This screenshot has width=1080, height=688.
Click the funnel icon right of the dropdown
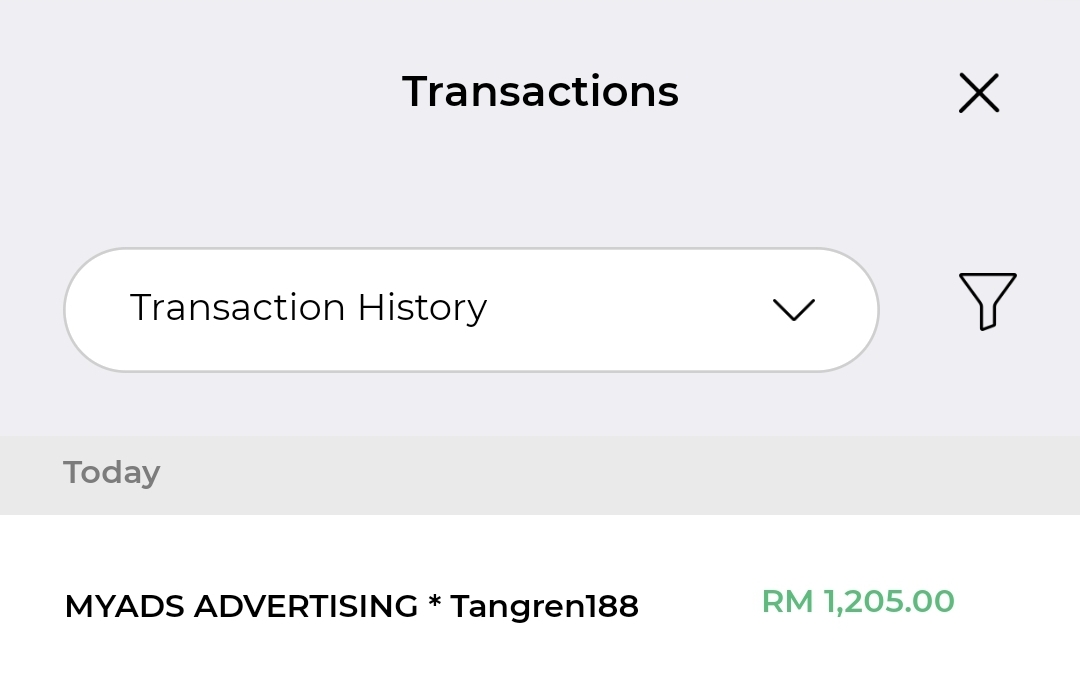tap(987, 300)
